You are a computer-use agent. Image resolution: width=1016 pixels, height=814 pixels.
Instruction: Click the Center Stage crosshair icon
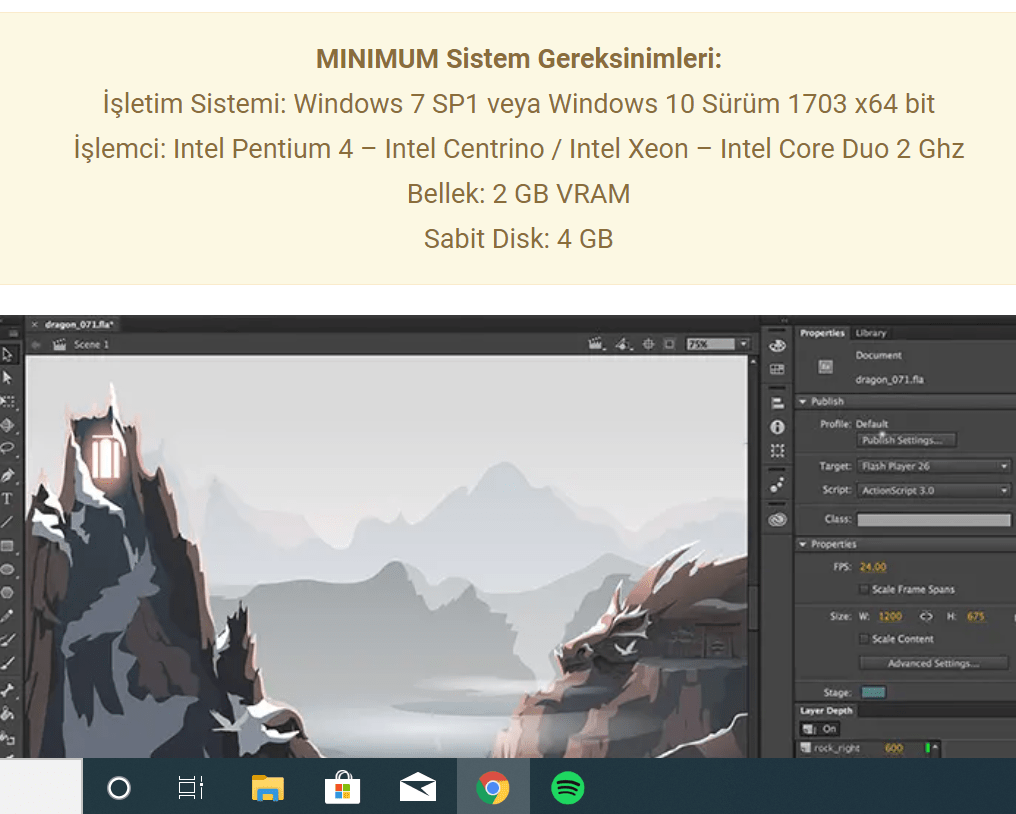click(649, 344)
